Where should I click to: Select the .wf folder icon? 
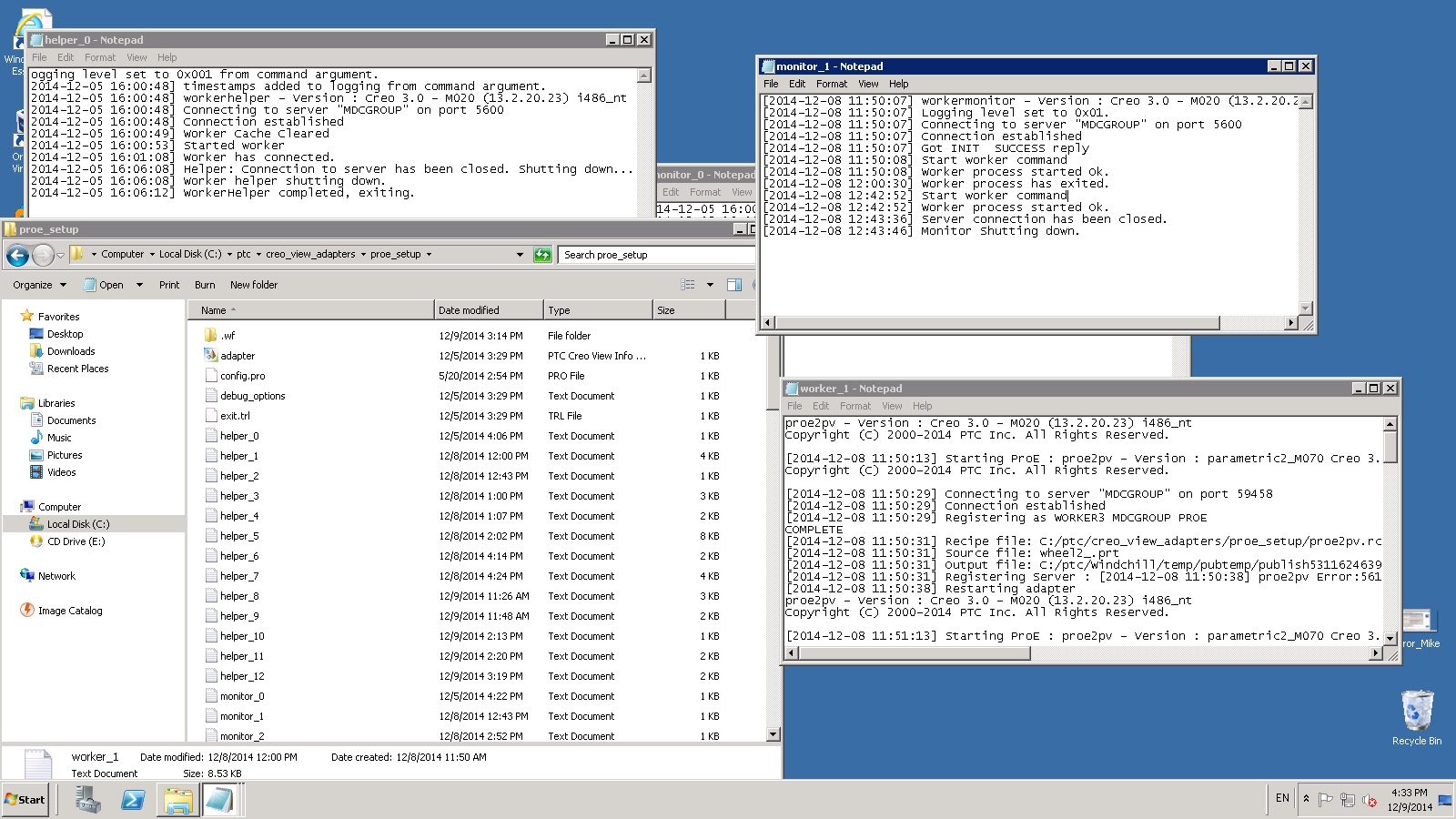pyautogui.click(x=211, y=336)
